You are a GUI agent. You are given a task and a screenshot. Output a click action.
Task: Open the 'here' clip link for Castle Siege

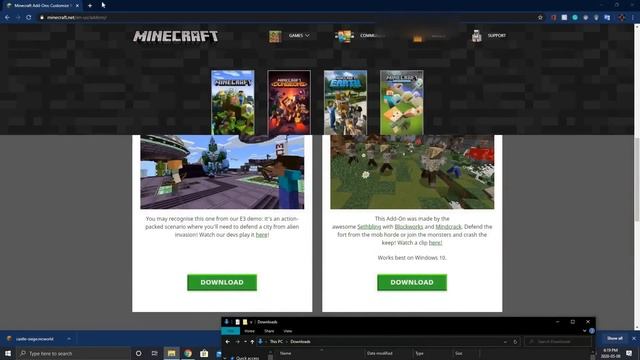click(435, 242)
